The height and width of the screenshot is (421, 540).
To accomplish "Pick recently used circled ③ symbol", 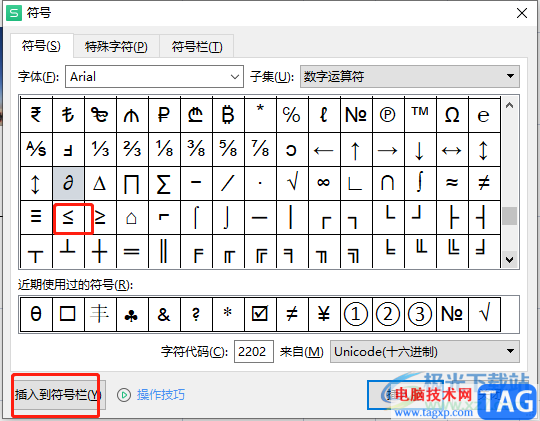I will pyautogui.click(x=420, y=314).
